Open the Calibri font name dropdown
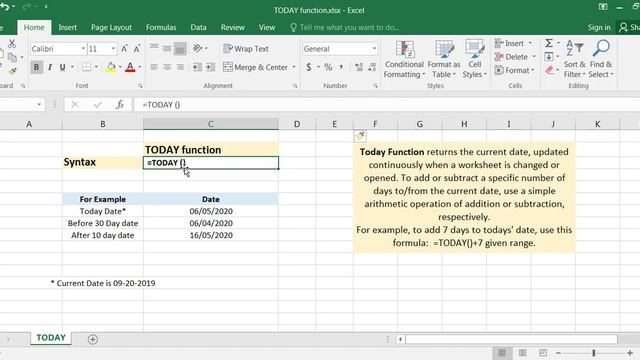The height and width of the screenshot is (360, 640). pyautogui.click(x=83, y=49)
